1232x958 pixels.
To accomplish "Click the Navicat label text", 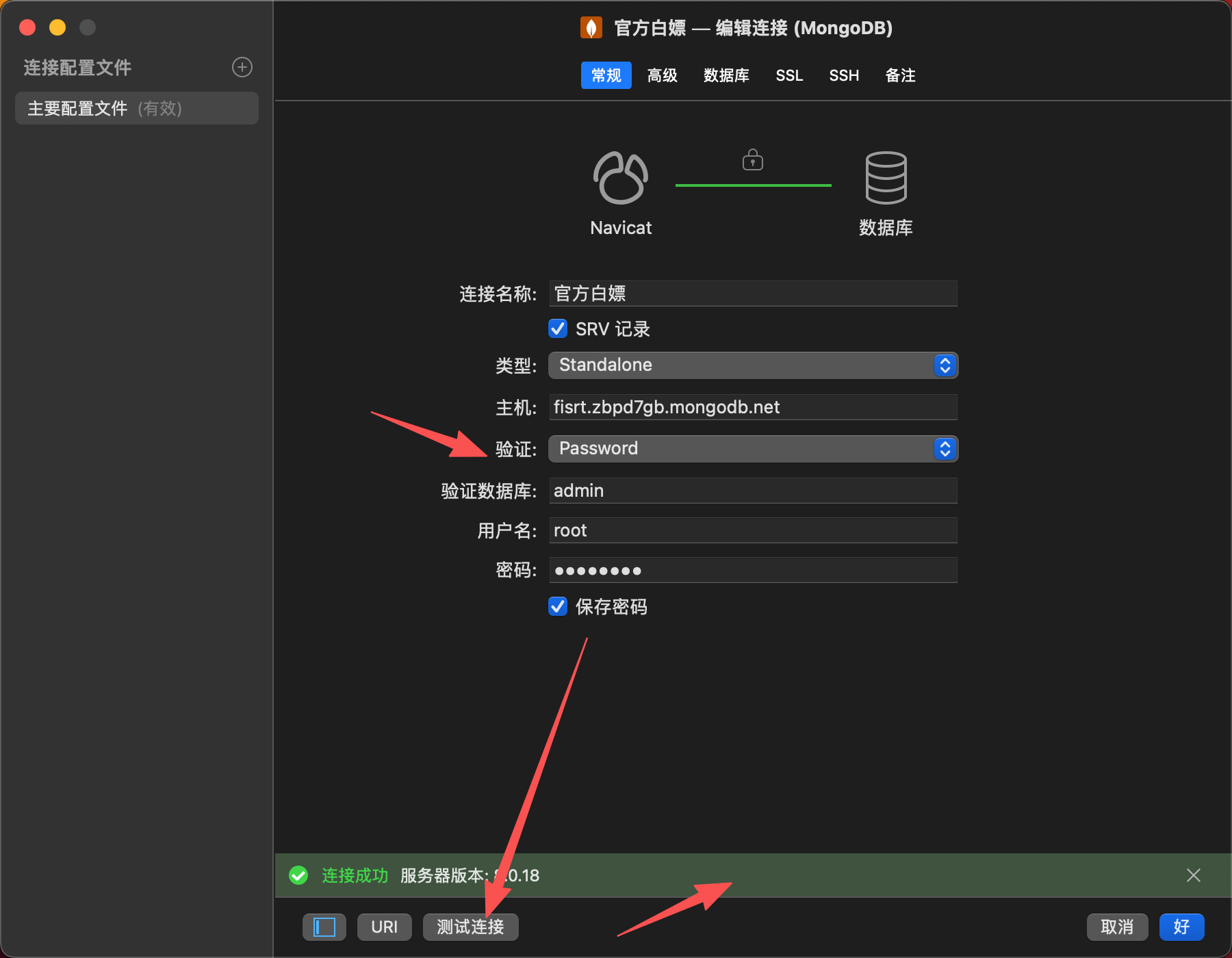I will point(621,228).
